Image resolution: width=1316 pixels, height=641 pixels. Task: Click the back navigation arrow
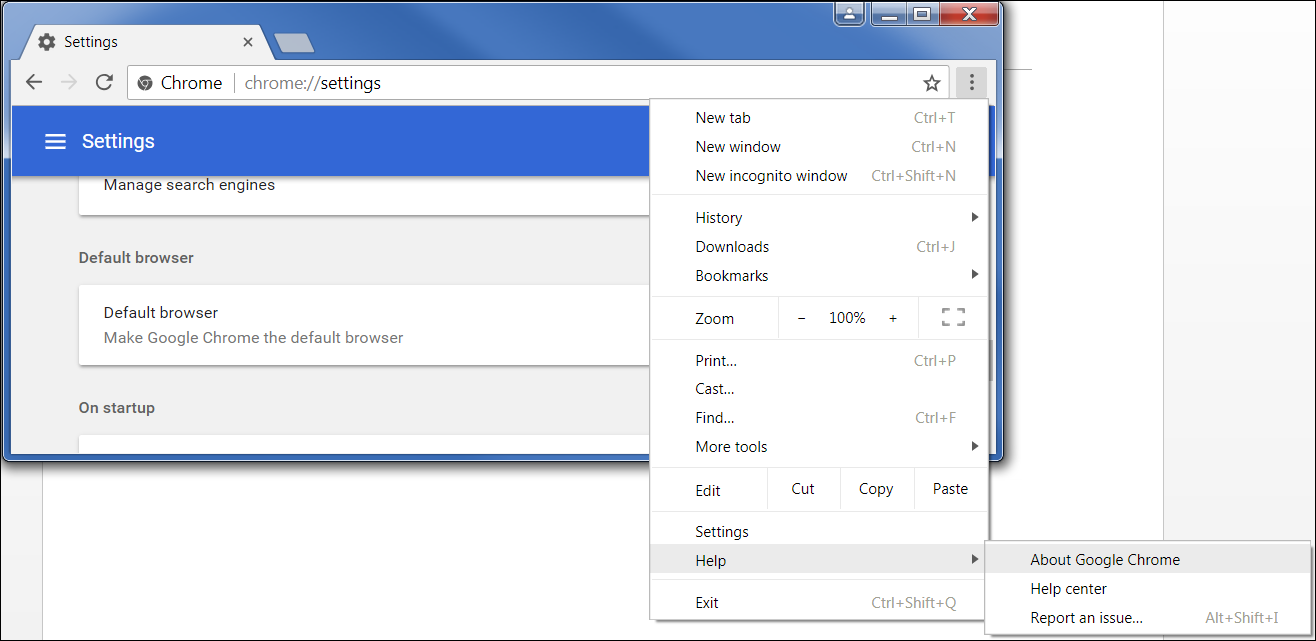(33, 82)
